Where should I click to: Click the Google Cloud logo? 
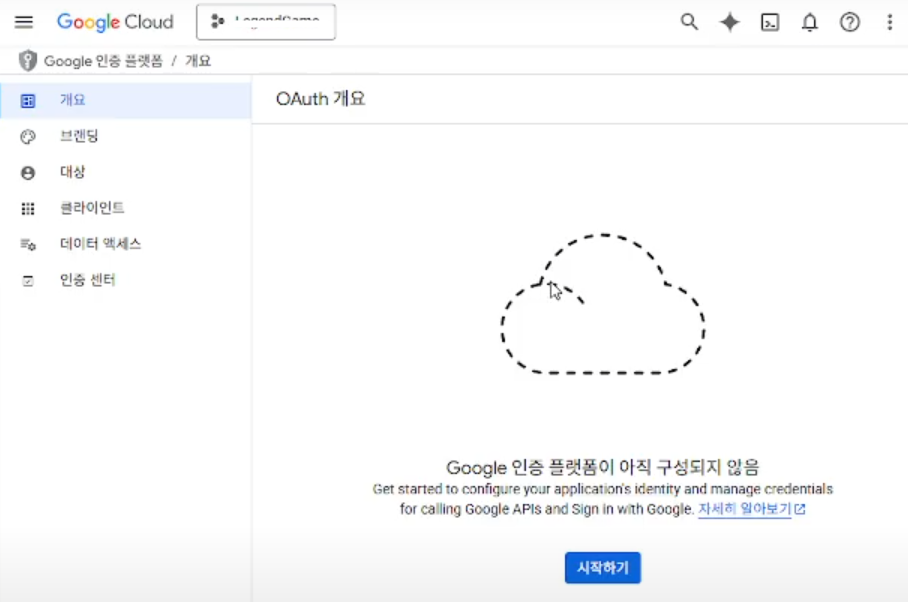[x=115, y=22]
